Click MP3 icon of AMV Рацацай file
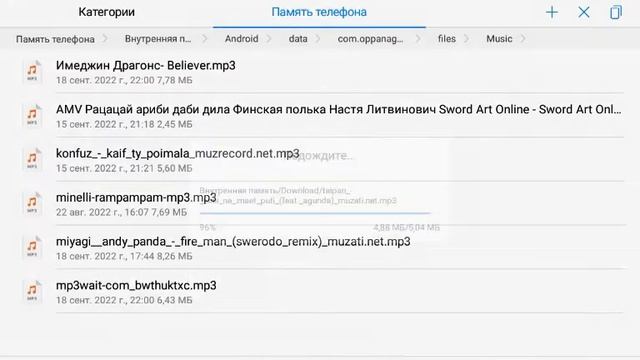640x360 pixels. [x=32, y=116]
